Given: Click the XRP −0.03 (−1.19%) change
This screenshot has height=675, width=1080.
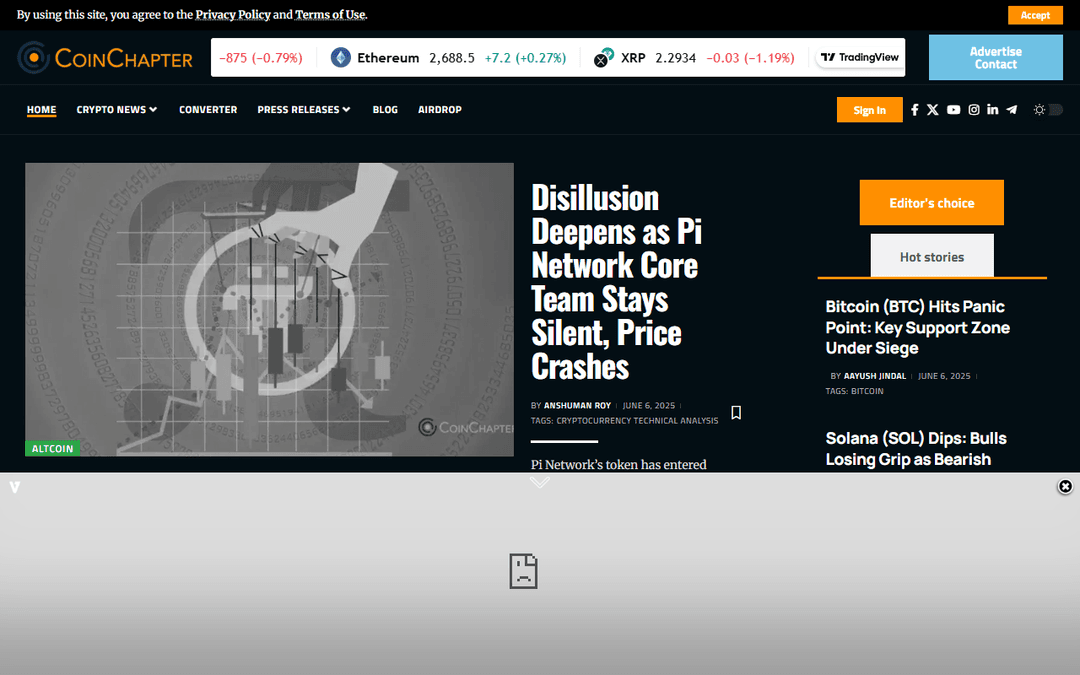Looking at the screenshot, I should (751, 58).
